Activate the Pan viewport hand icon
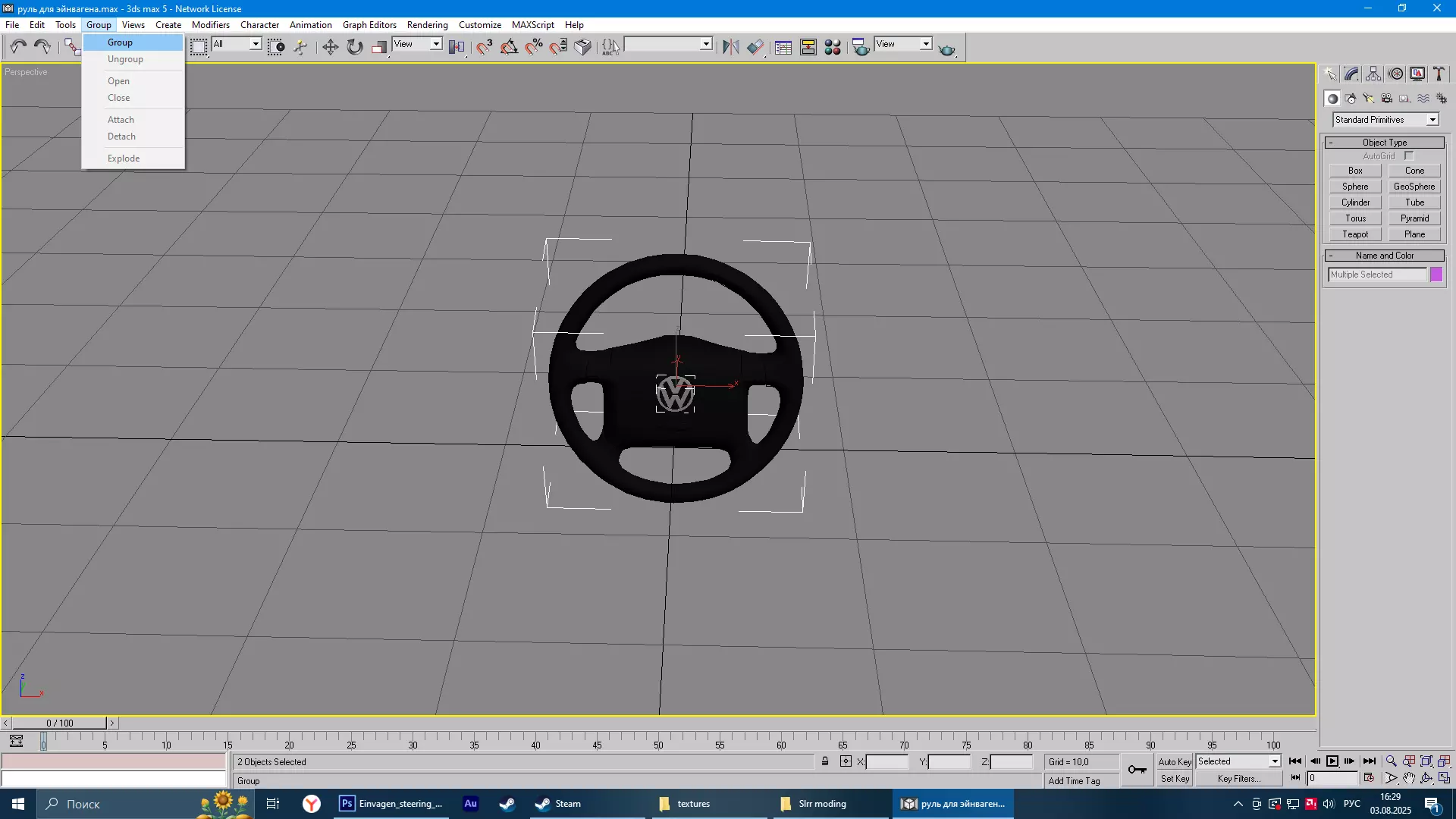1456x819 pixels. pyautogui.click(x=1409, y=778)
